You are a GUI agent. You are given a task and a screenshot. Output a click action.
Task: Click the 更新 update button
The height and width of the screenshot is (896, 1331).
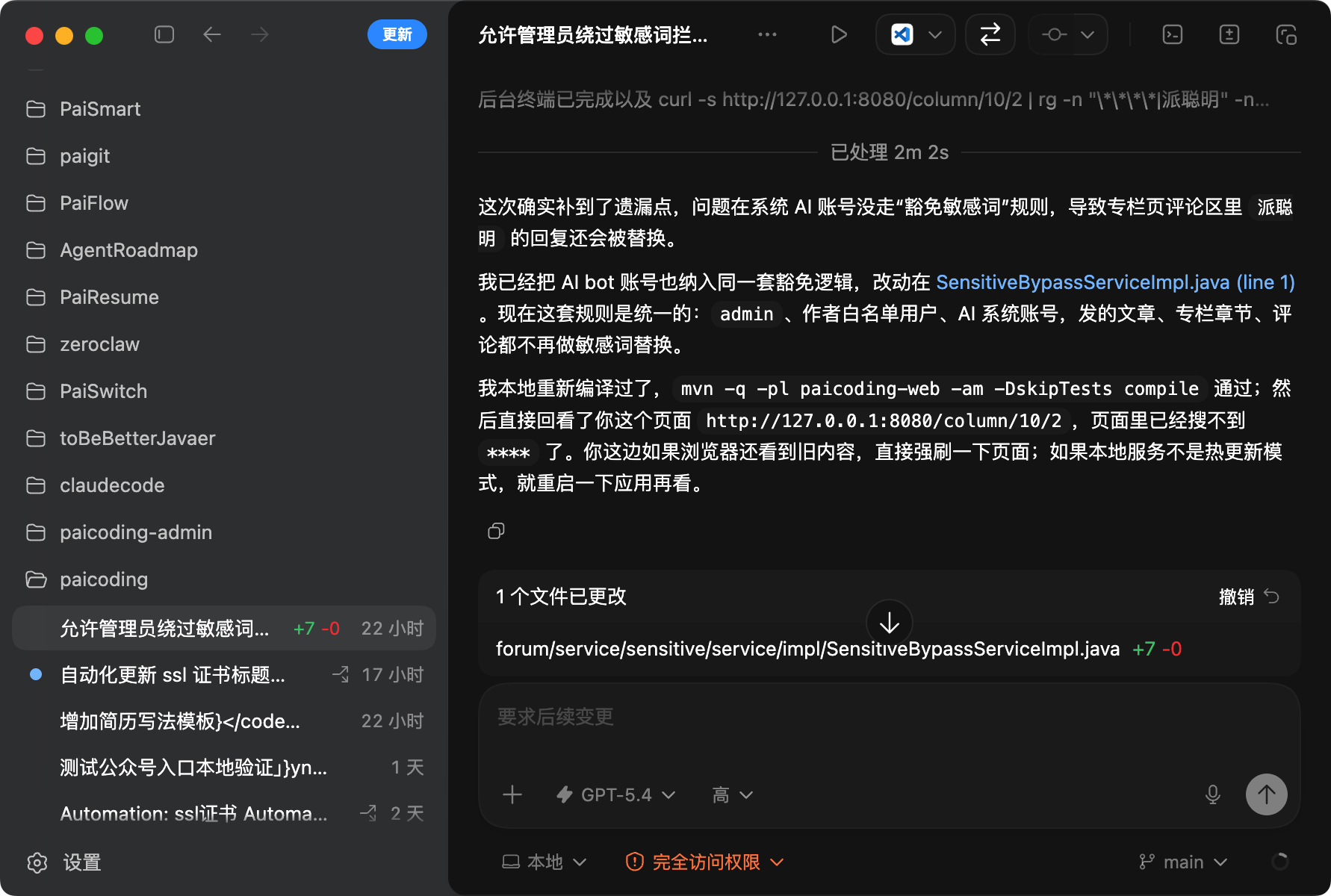tap(397, 34)
